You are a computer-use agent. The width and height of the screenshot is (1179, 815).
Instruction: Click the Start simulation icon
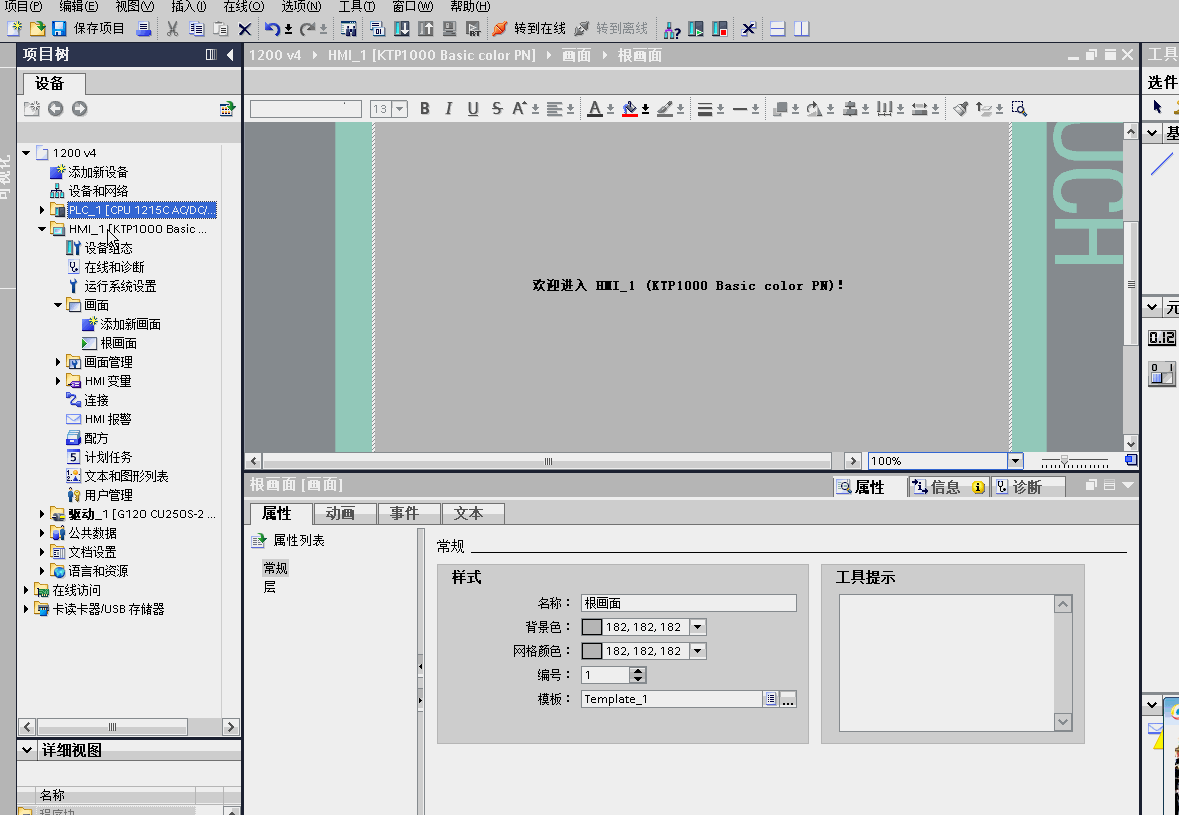click(450, 29)
